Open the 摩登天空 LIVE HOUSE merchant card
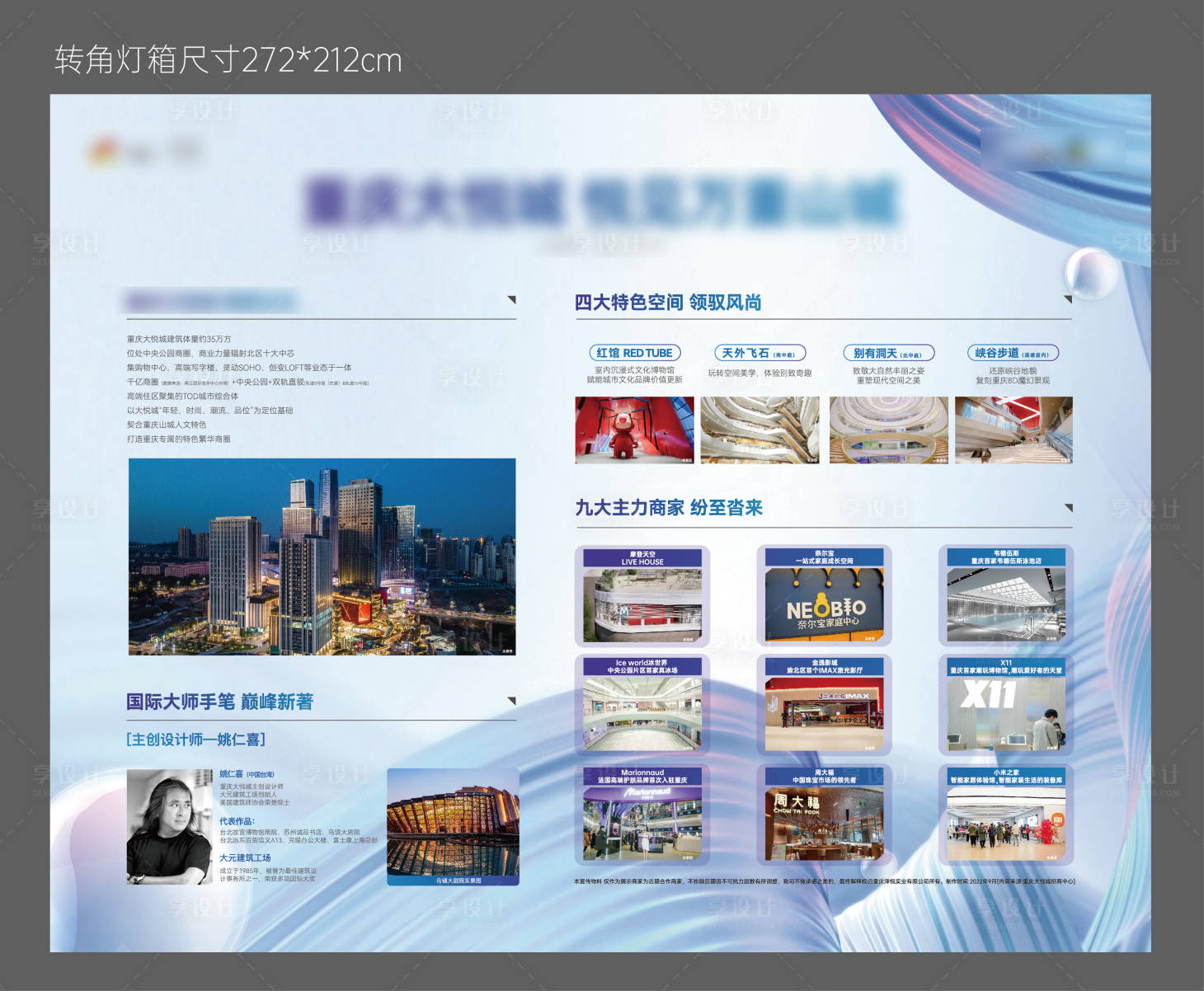This screenshot has height=991, width=1204. [642, 595]
